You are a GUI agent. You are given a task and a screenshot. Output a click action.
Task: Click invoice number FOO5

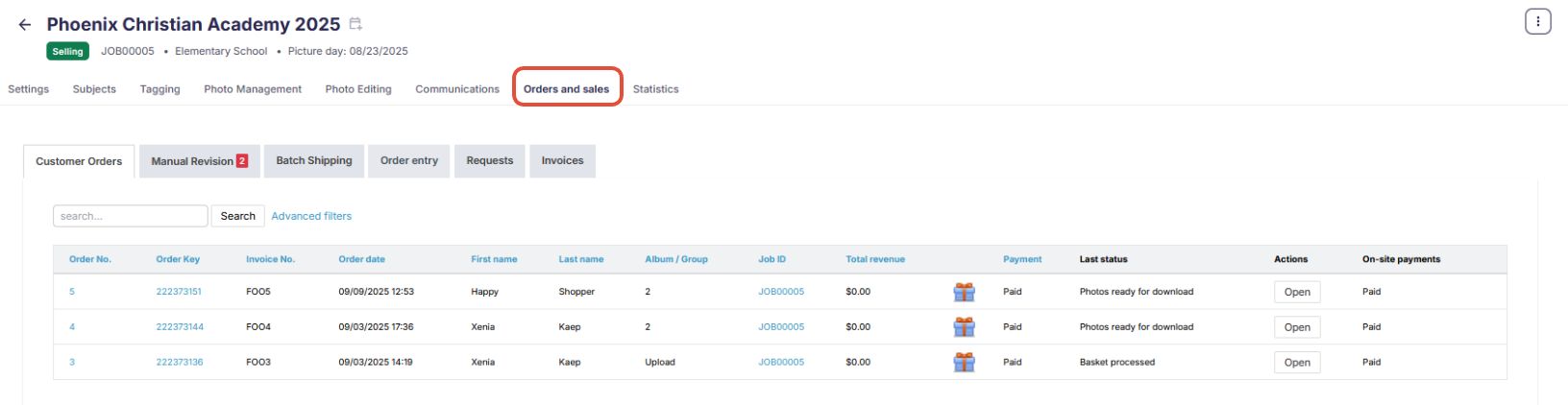point(258,292)
